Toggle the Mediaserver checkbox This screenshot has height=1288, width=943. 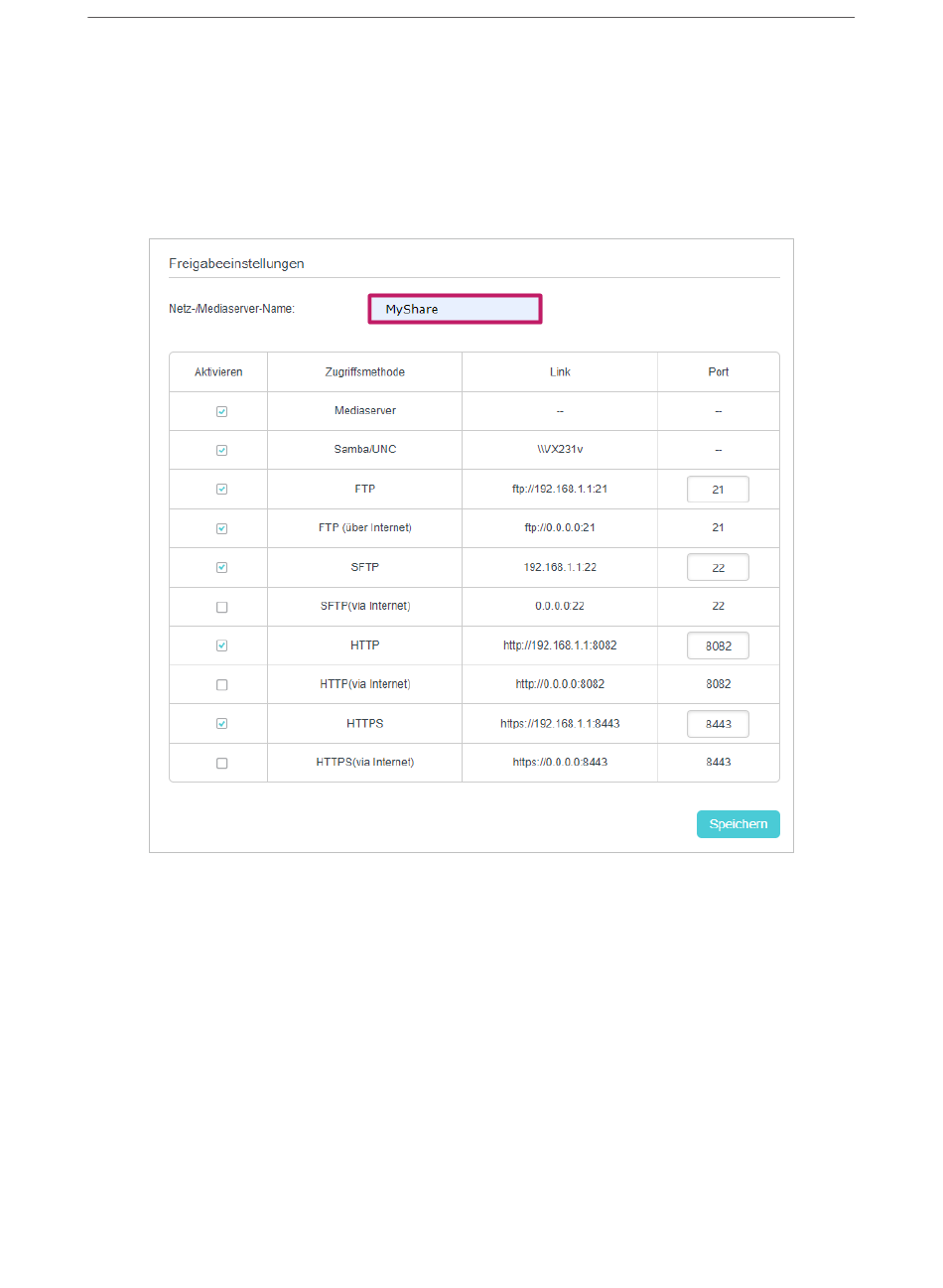[x=221, y=411]
